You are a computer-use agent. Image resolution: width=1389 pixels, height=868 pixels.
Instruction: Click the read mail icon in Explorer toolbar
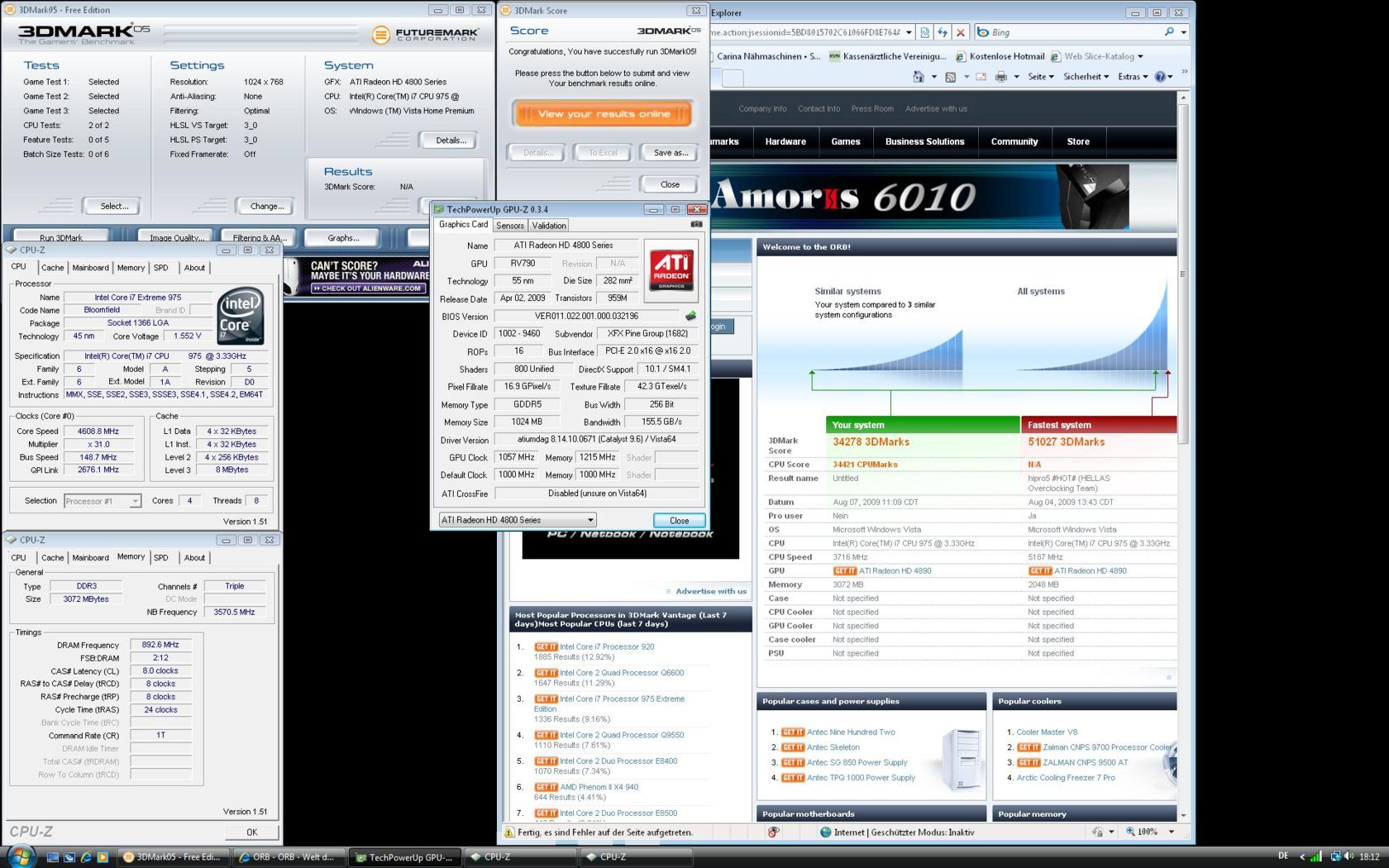pyautogui.click(x=981, y=77)
